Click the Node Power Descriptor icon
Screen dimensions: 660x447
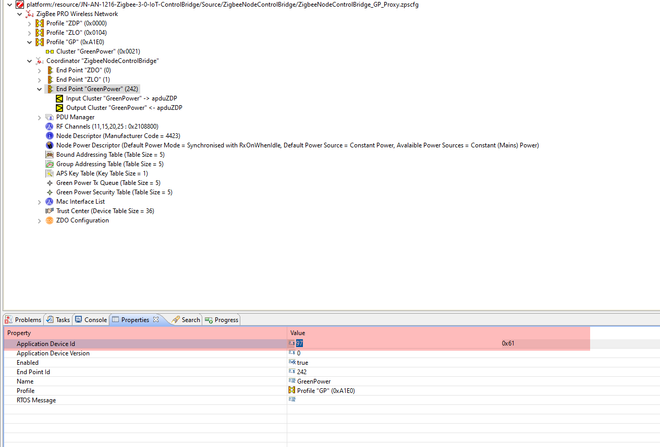coord(50,145)
